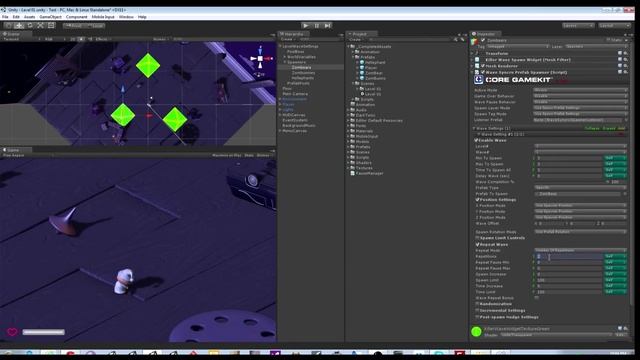Image resolution: width=640 pixels, height=360 pixels.
Task: Toggle the Incremental Settings checkbox
Action: pos(477,311)
